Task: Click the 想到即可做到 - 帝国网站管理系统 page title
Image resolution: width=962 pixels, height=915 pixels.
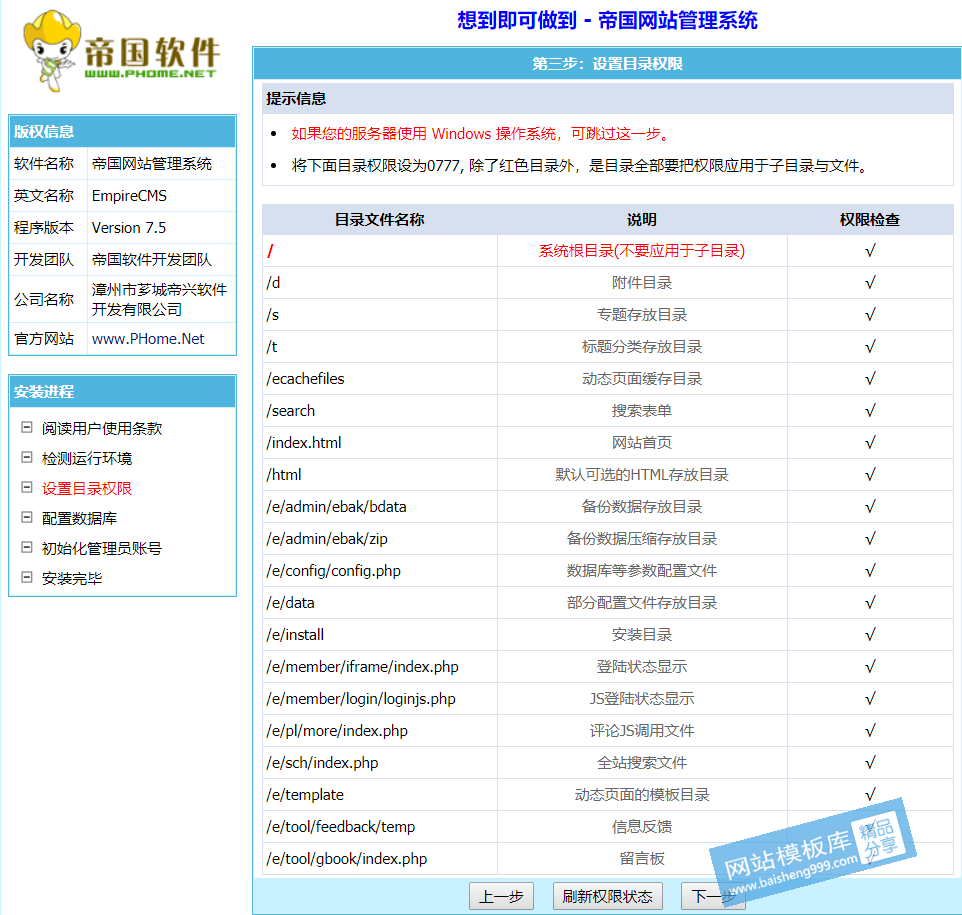Action: pyautogui.click(x=607, y=20)
